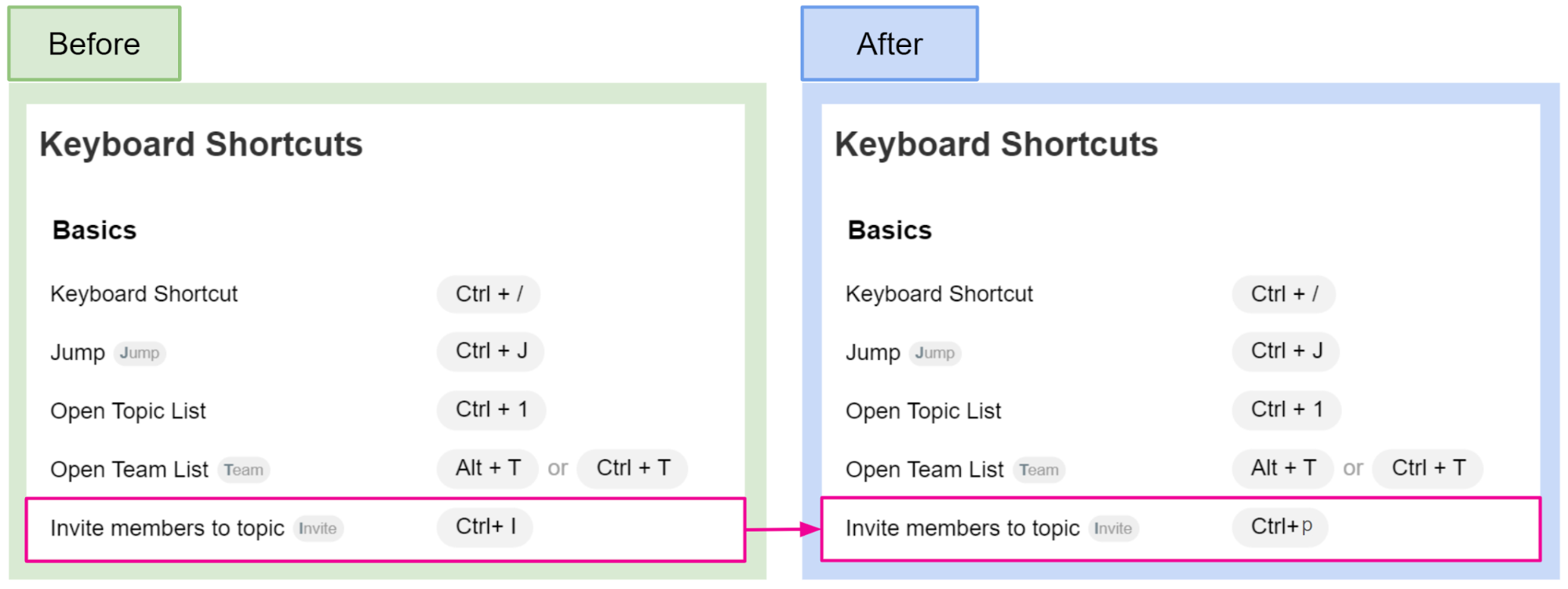Click Ctrl + / badge in Before panel

tap(489, 294)
